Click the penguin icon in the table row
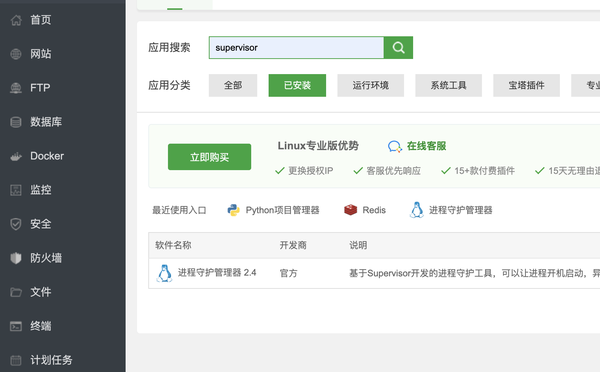 tap(165, 273)
